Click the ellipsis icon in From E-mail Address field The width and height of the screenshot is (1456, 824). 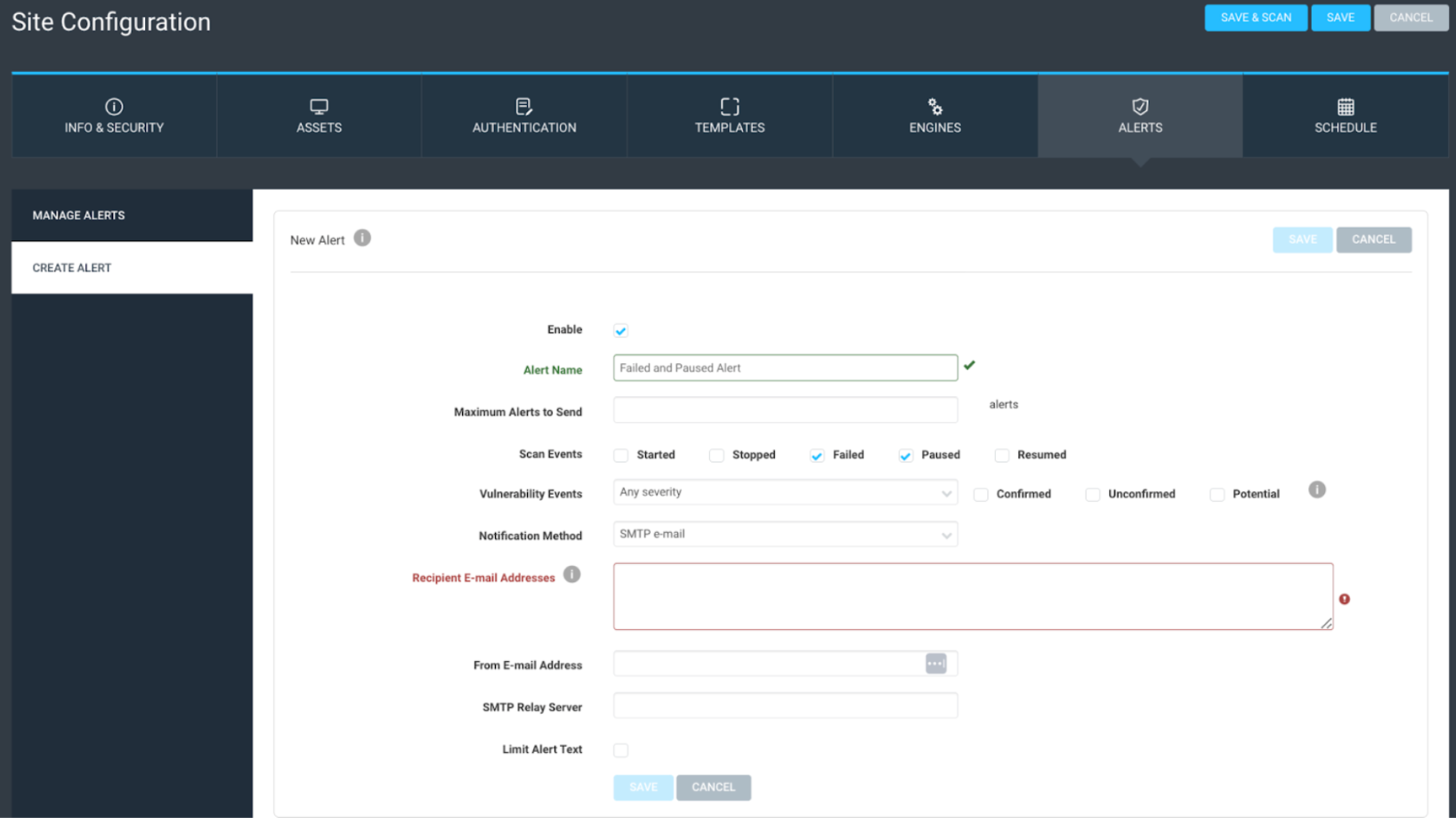point(935,664)
